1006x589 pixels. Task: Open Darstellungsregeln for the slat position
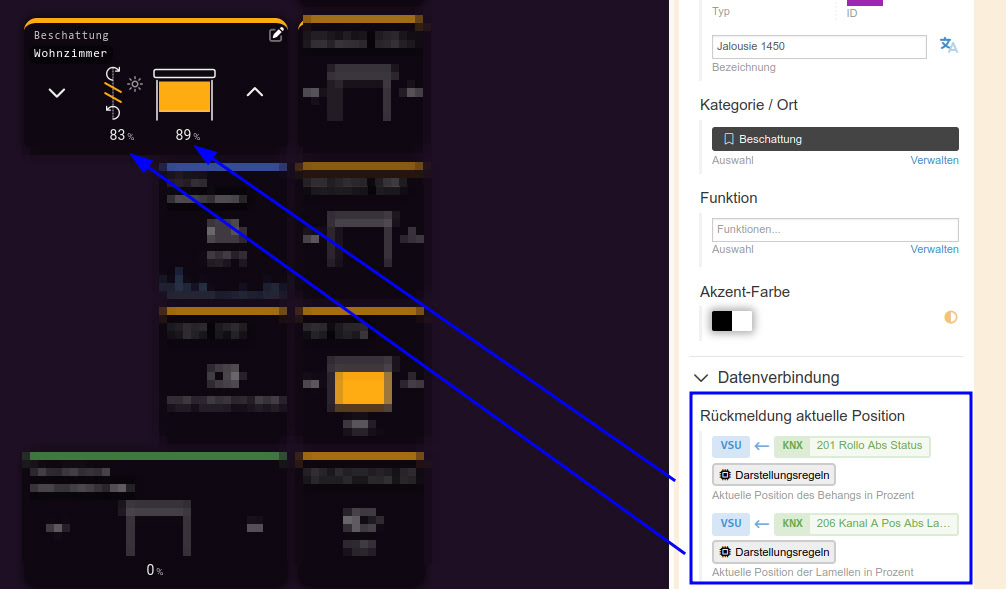coord(773,552)
